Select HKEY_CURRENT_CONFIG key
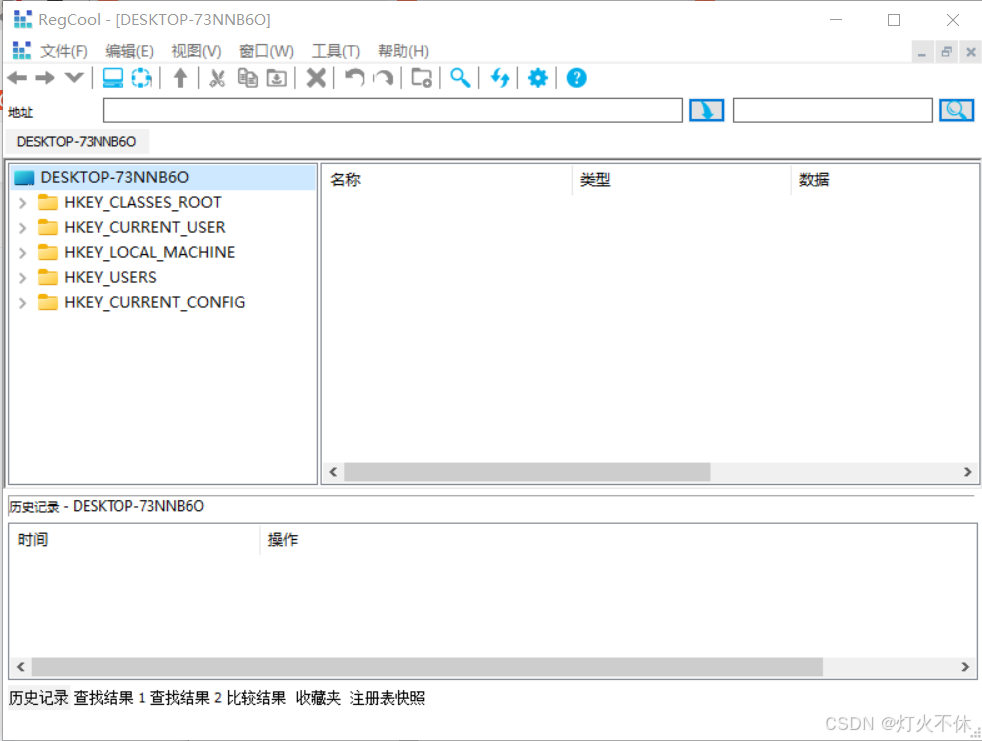 [155, 303]
